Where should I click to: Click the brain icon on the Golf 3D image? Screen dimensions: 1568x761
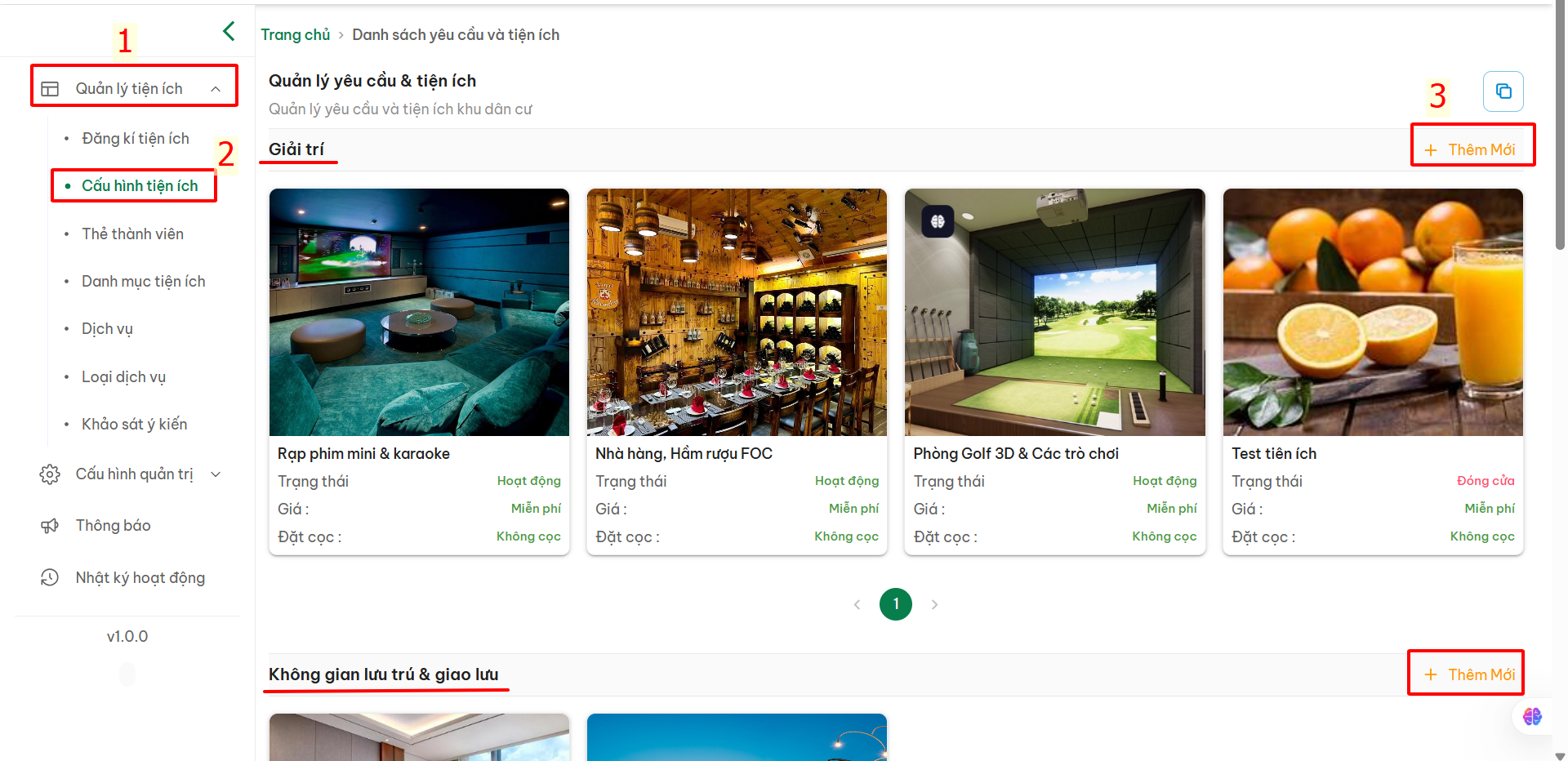938,221
